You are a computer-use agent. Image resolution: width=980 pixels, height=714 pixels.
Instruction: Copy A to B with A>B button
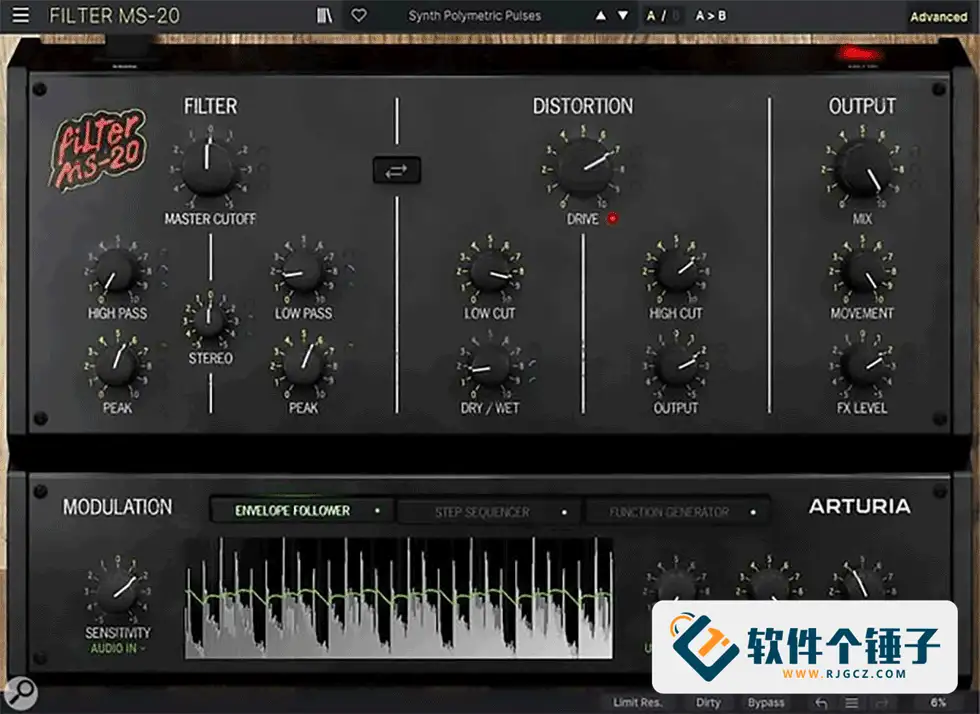tap(711, 16)
